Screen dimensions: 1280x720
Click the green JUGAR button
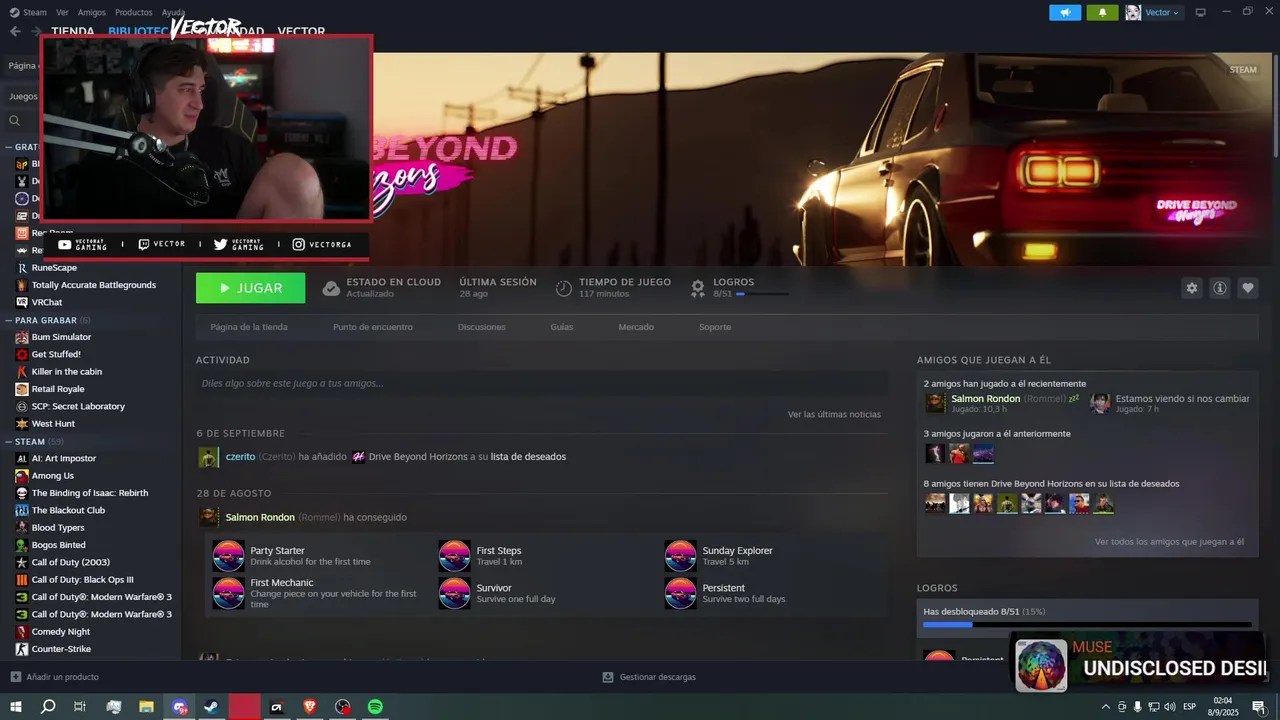251,288
